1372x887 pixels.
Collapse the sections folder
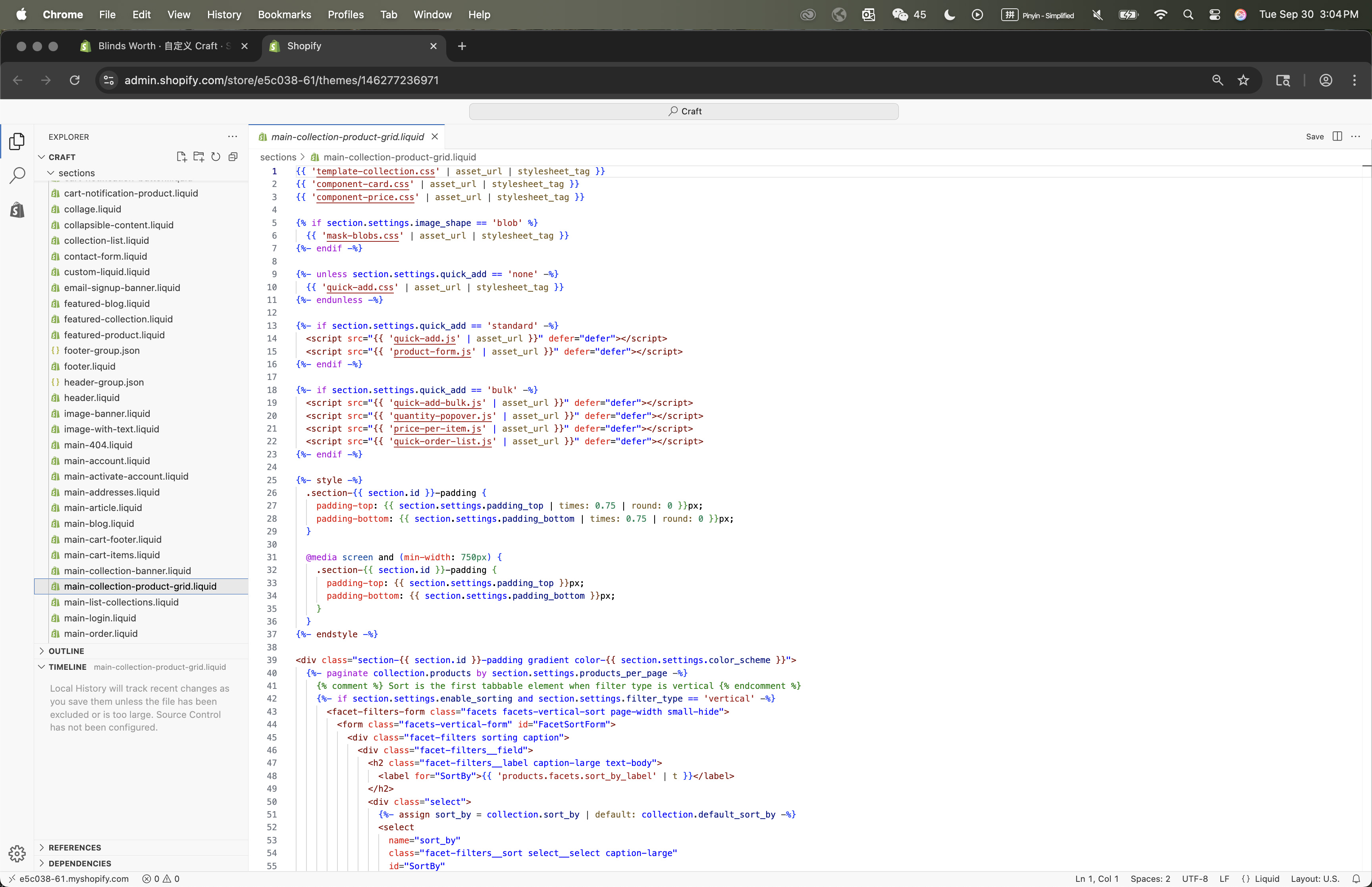tap(76, 173)
